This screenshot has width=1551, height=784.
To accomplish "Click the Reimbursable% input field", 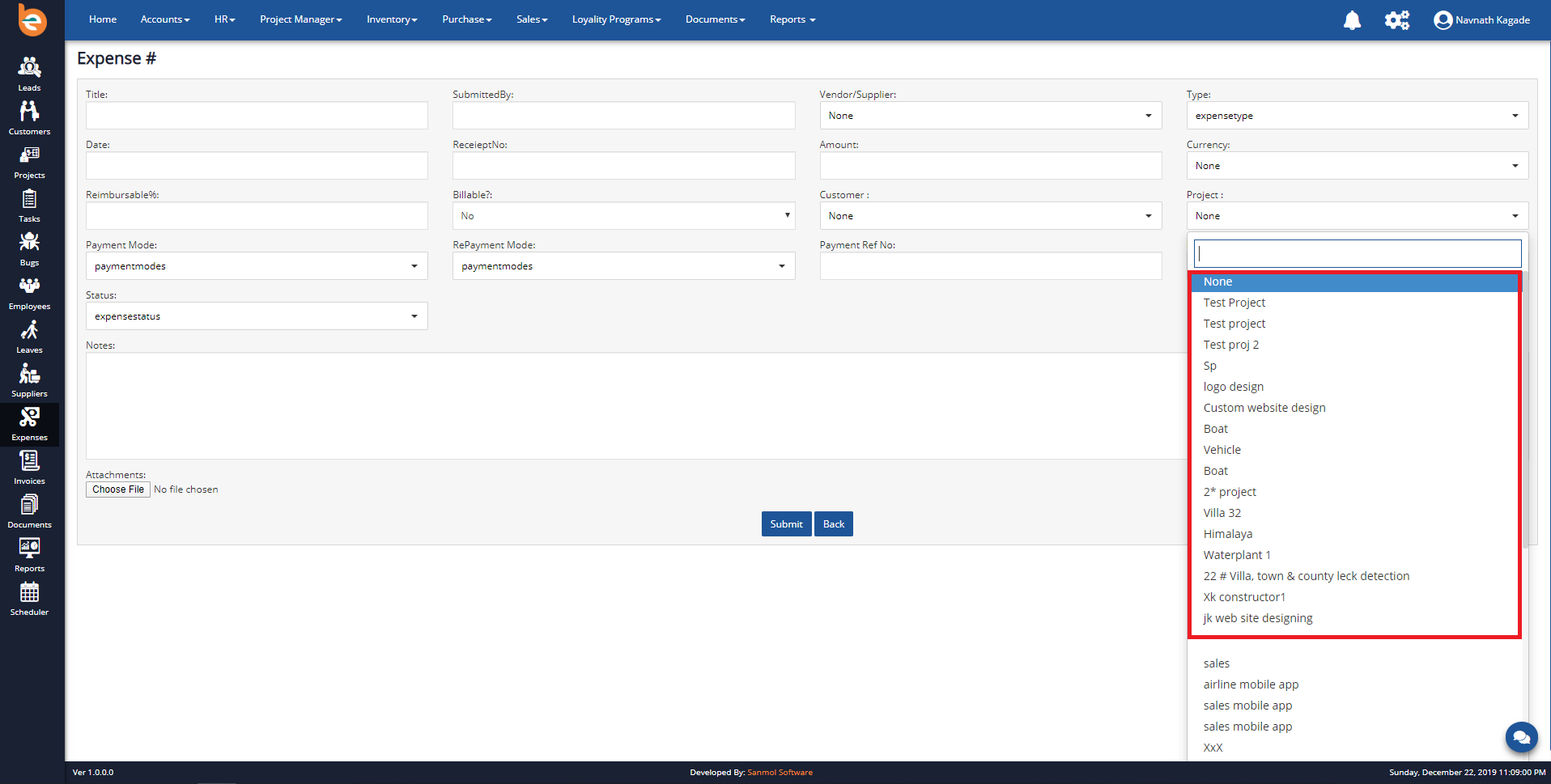I will tap(257, 216).
